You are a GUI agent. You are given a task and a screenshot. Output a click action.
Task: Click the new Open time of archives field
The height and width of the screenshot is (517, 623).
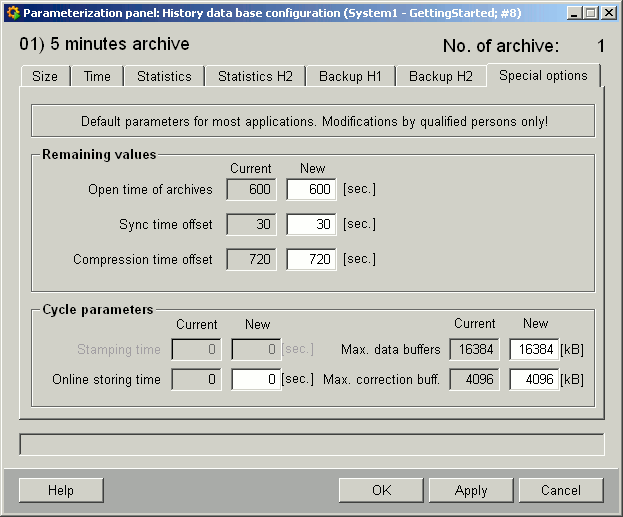311,190
